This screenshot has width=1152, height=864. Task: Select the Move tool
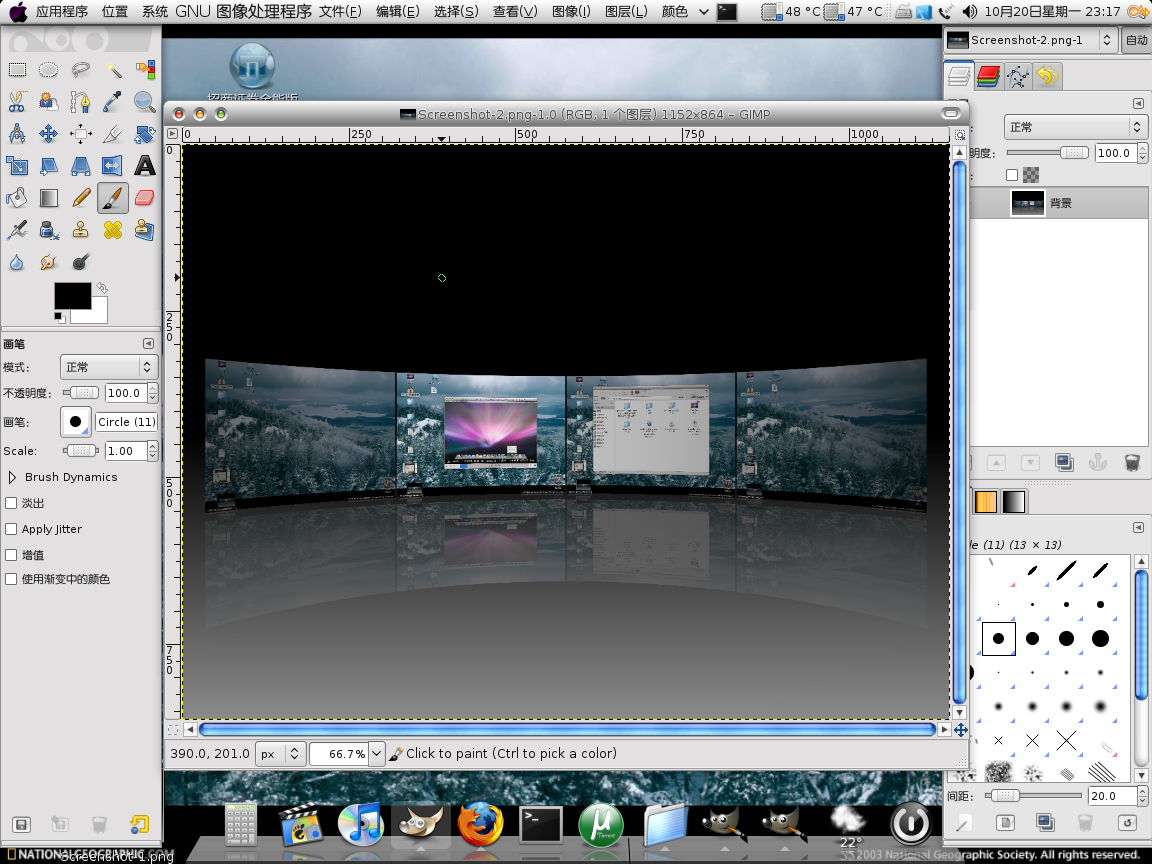(48, 134)
